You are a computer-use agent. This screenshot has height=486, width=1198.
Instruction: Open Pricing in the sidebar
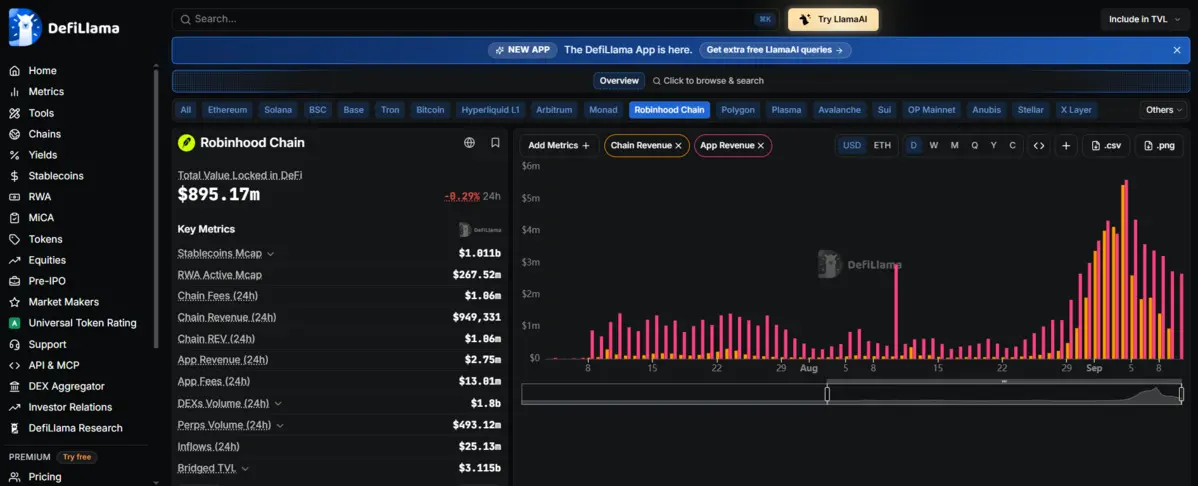[x=44, y=477]
